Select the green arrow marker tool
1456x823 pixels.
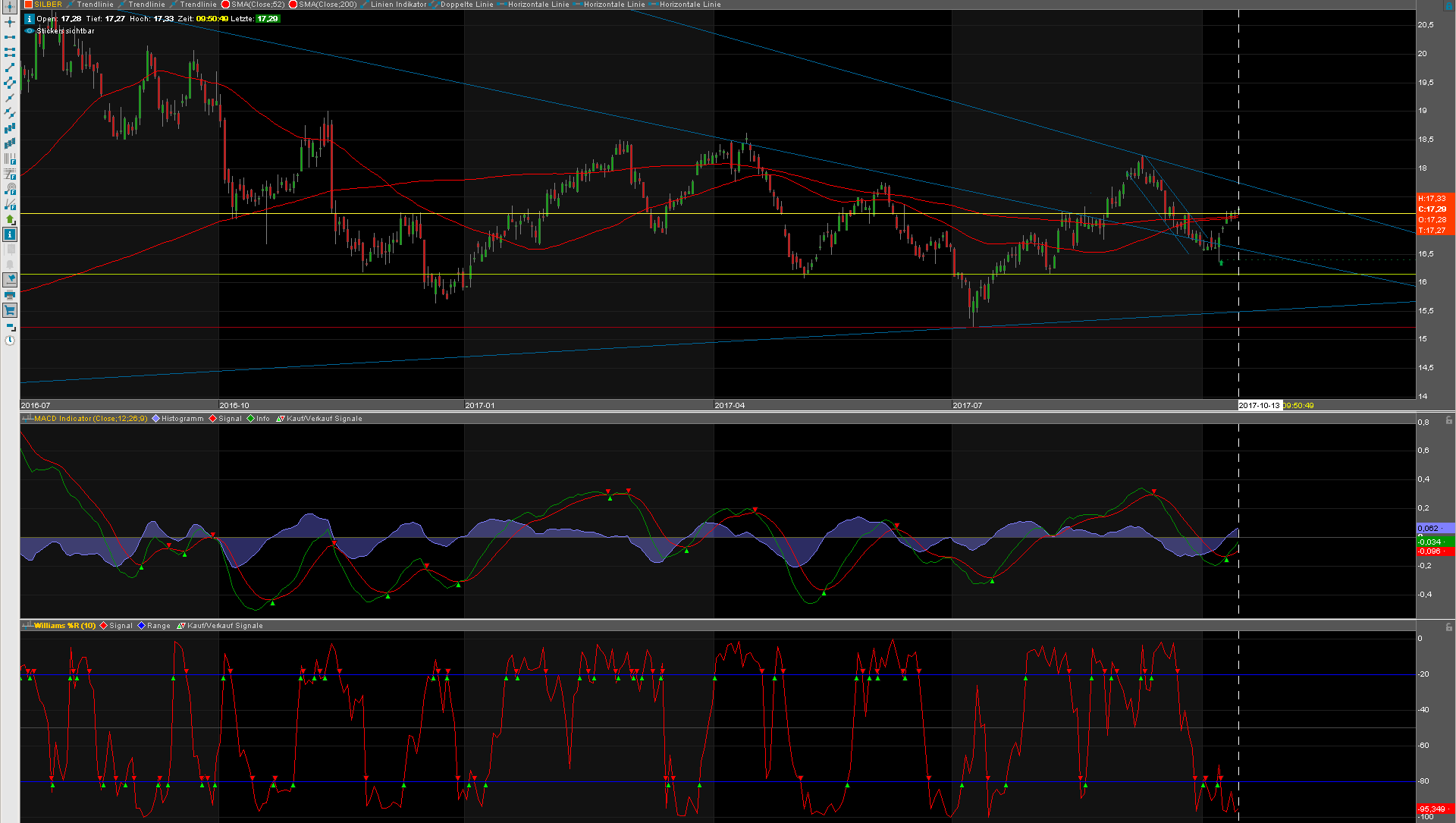click(x=10, y=221)
